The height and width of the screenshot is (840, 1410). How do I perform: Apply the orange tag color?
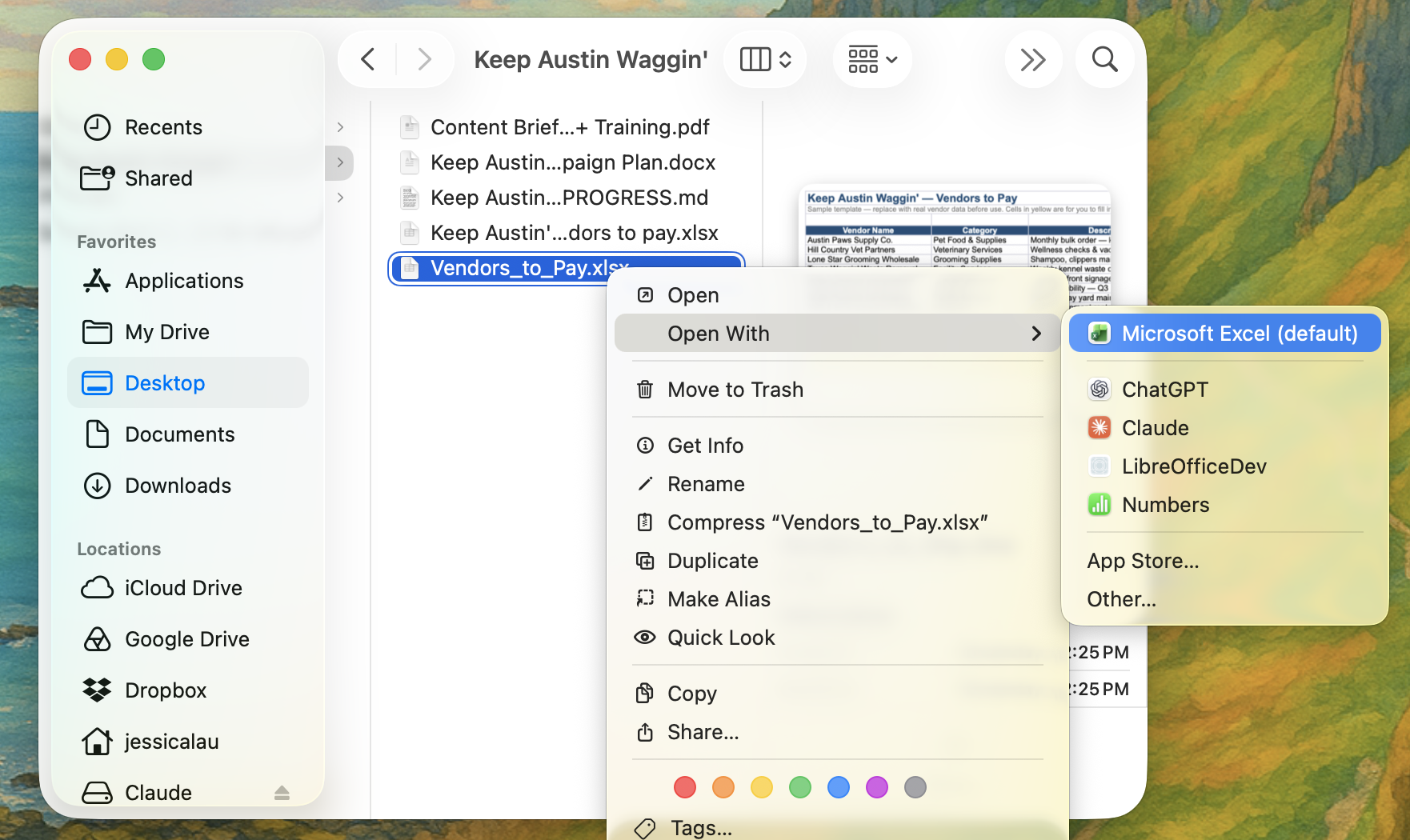(723, 787)
